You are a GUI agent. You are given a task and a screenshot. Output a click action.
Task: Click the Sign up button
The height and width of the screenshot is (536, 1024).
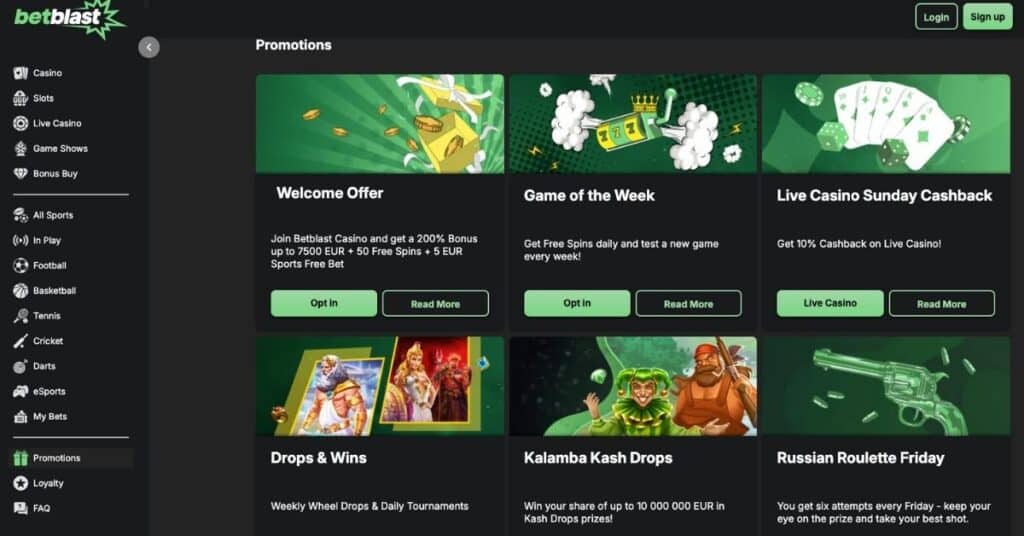coord(987,17)
